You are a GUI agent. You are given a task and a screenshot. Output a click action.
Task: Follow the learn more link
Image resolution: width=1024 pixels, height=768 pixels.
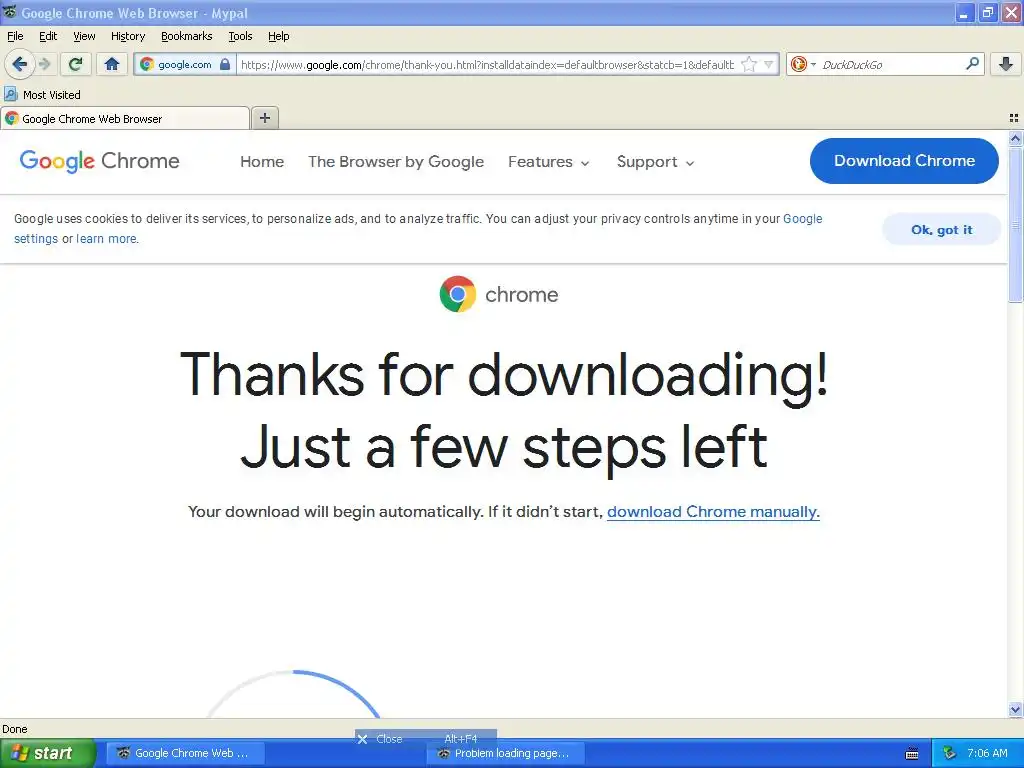(x=106, y=239)
